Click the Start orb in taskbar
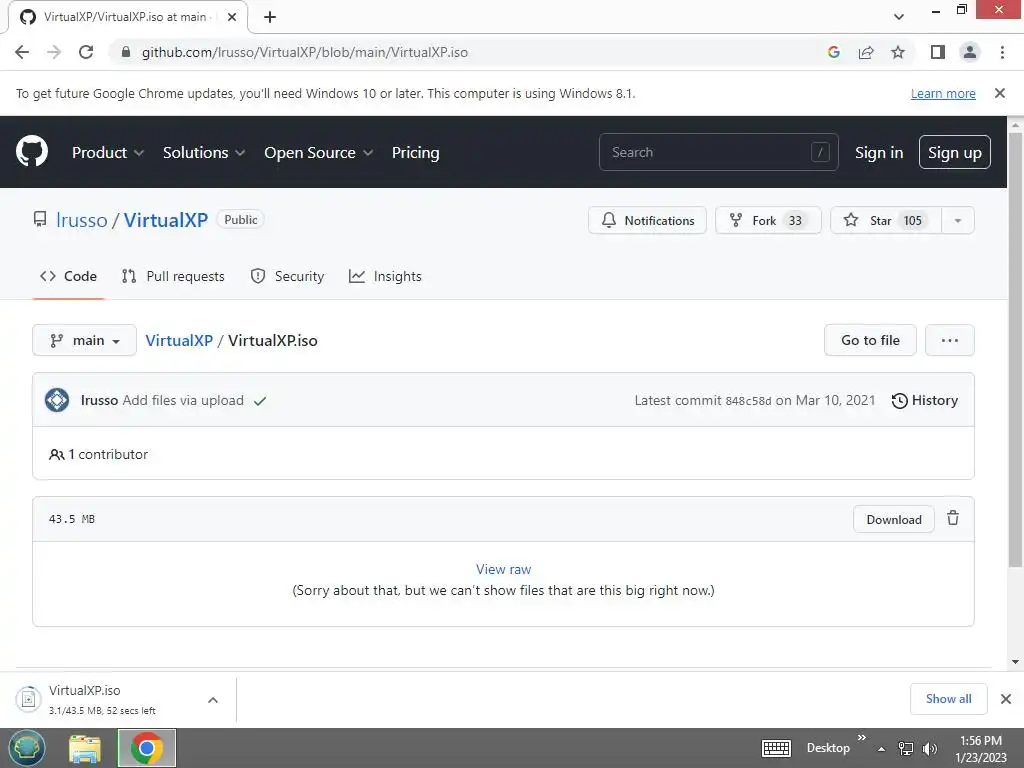The height and width of the screenshot is (768, 1024). coord(27,748)
